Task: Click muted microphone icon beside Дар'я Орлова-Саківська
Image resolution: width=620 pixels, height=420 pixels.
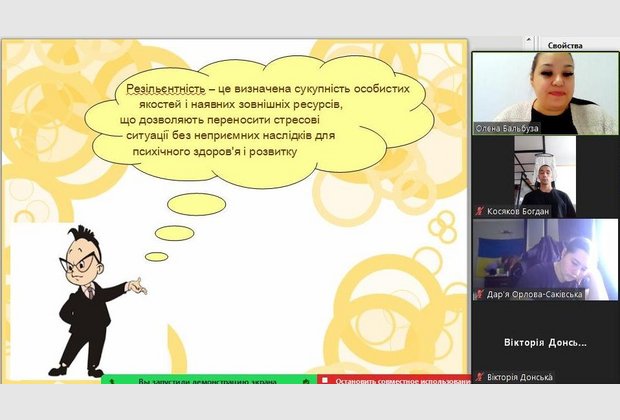Action: coord(480,294)
